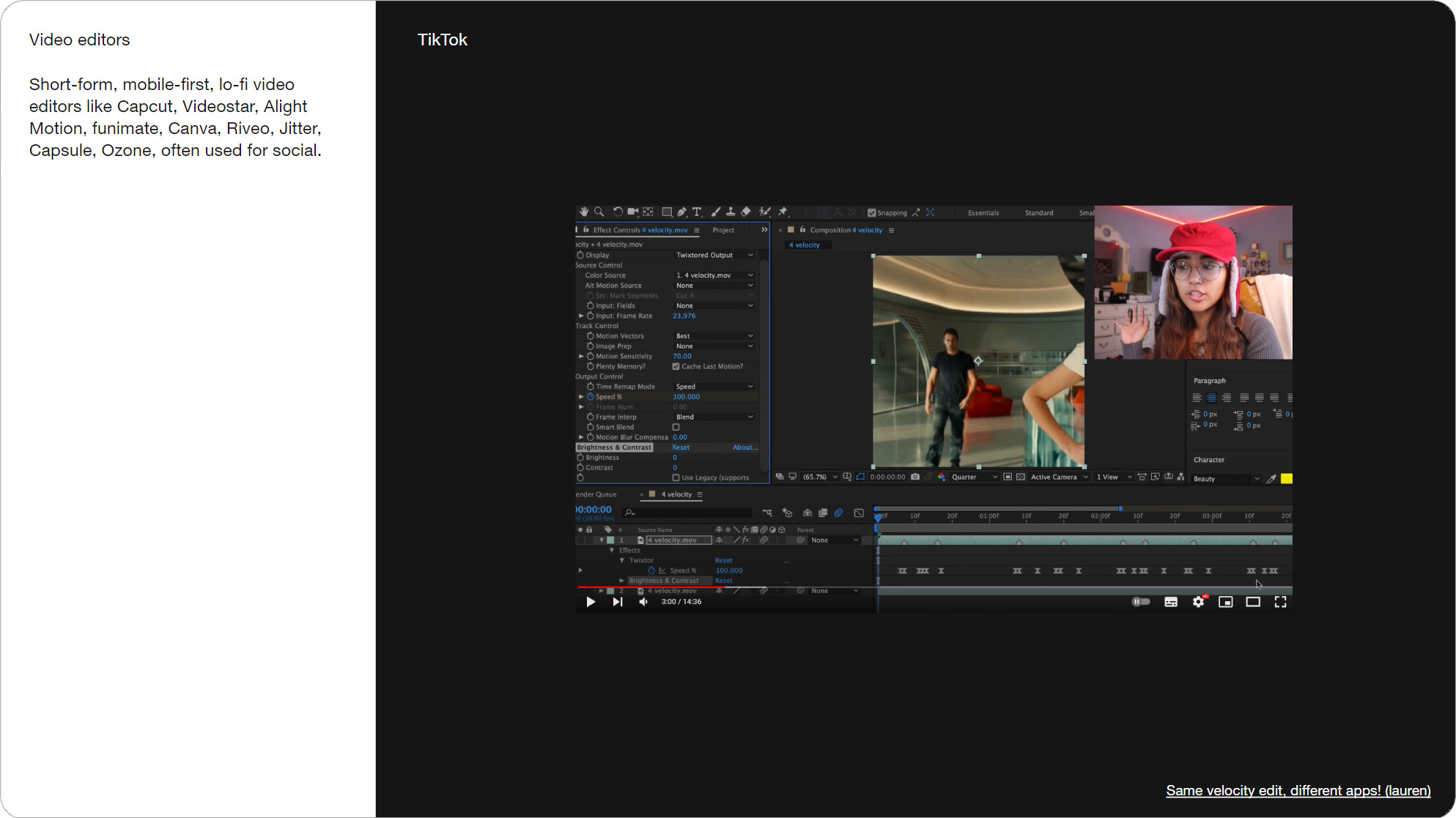Open the Active Camera dropdown
The height and width of the screenshot is (818, 1456).
click(1059, 477)
